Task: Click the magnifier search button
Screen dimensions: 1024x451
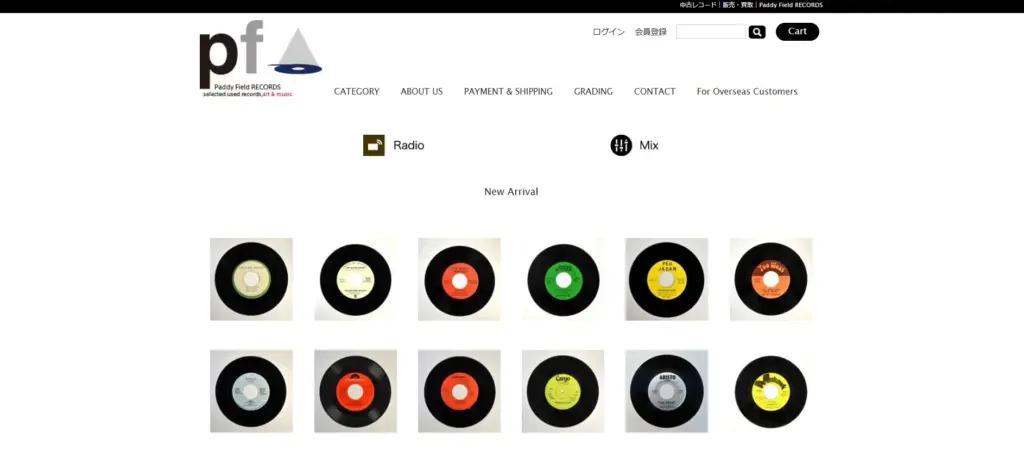Action: (x=757, y=32)
